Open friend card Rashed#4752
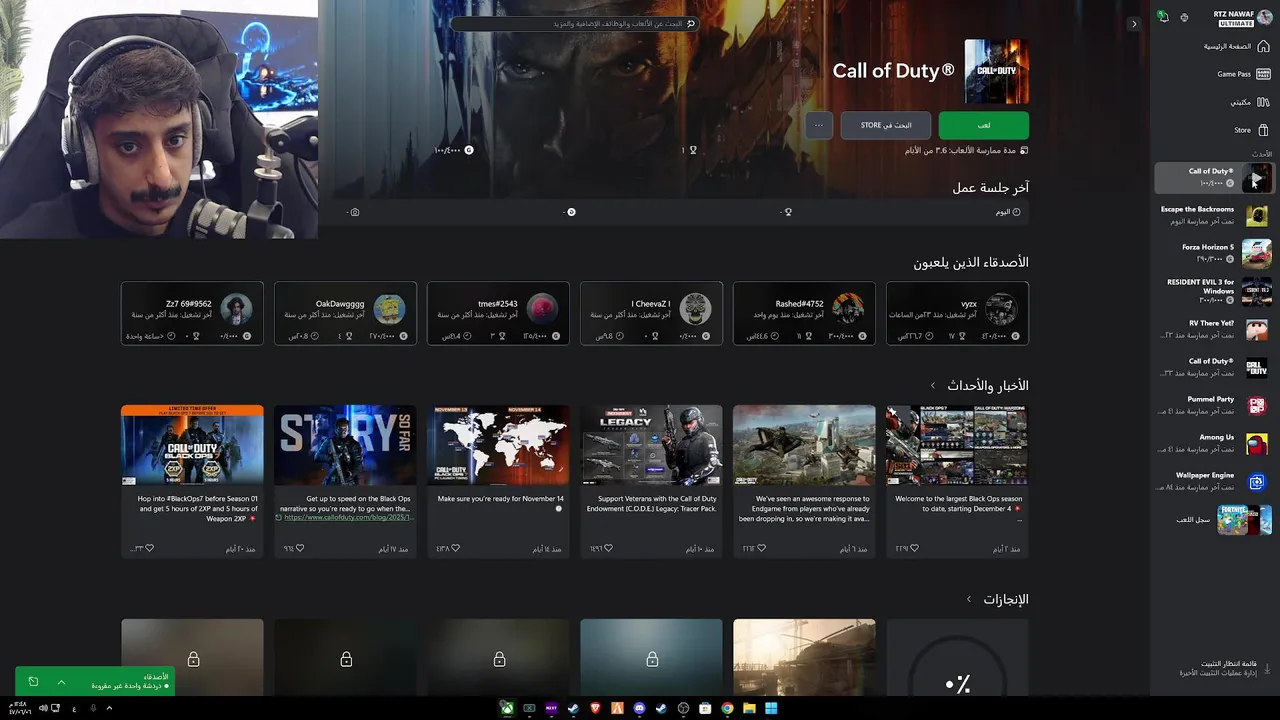 804,313
